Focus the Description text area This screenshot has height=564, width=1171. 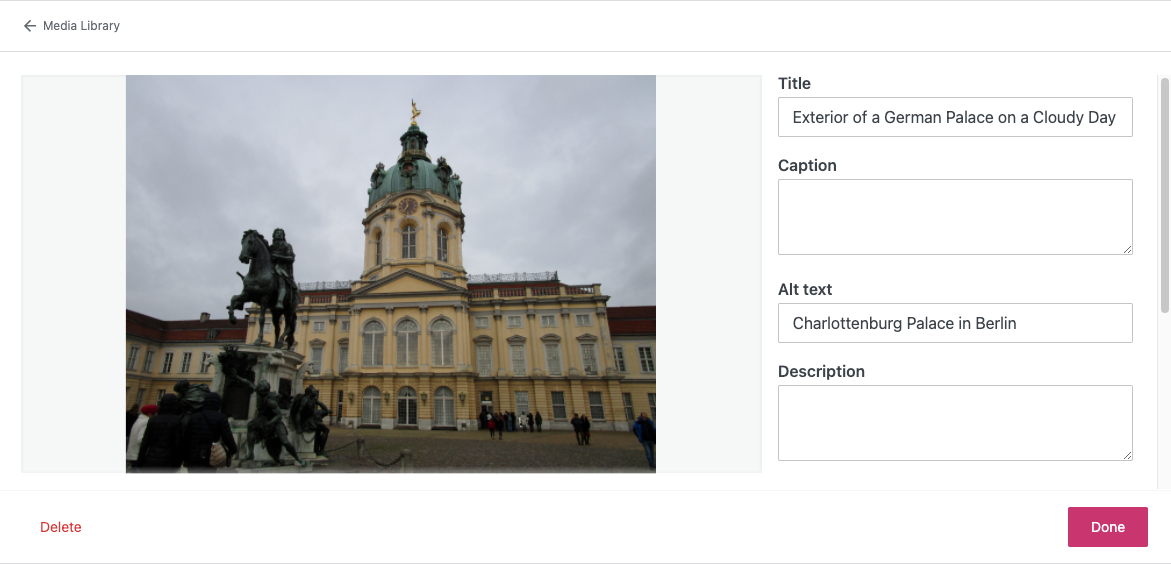pos(955,423)
